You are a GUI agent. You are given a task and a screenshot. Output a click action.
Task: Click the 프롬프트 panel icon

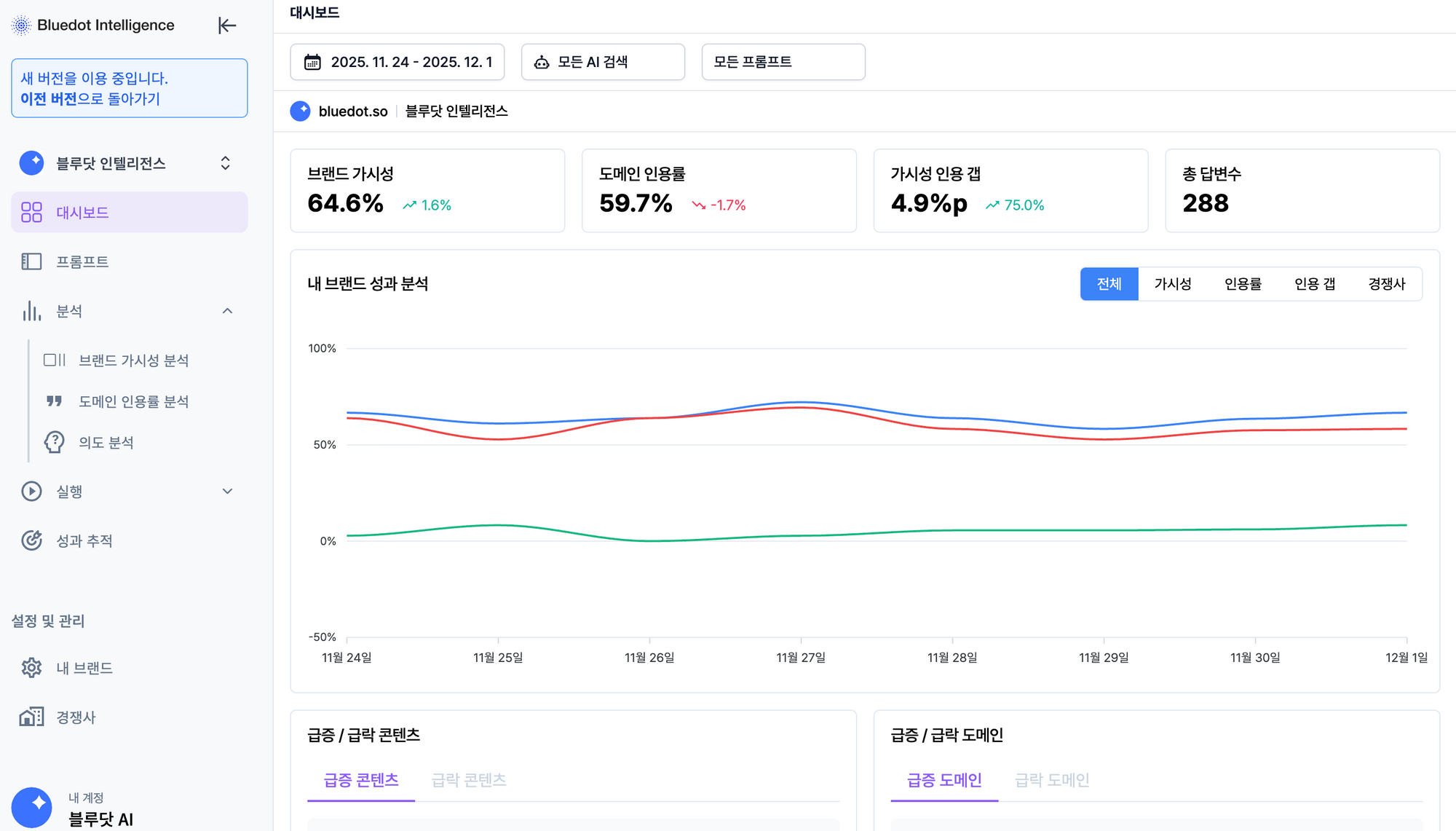(31, 261)
